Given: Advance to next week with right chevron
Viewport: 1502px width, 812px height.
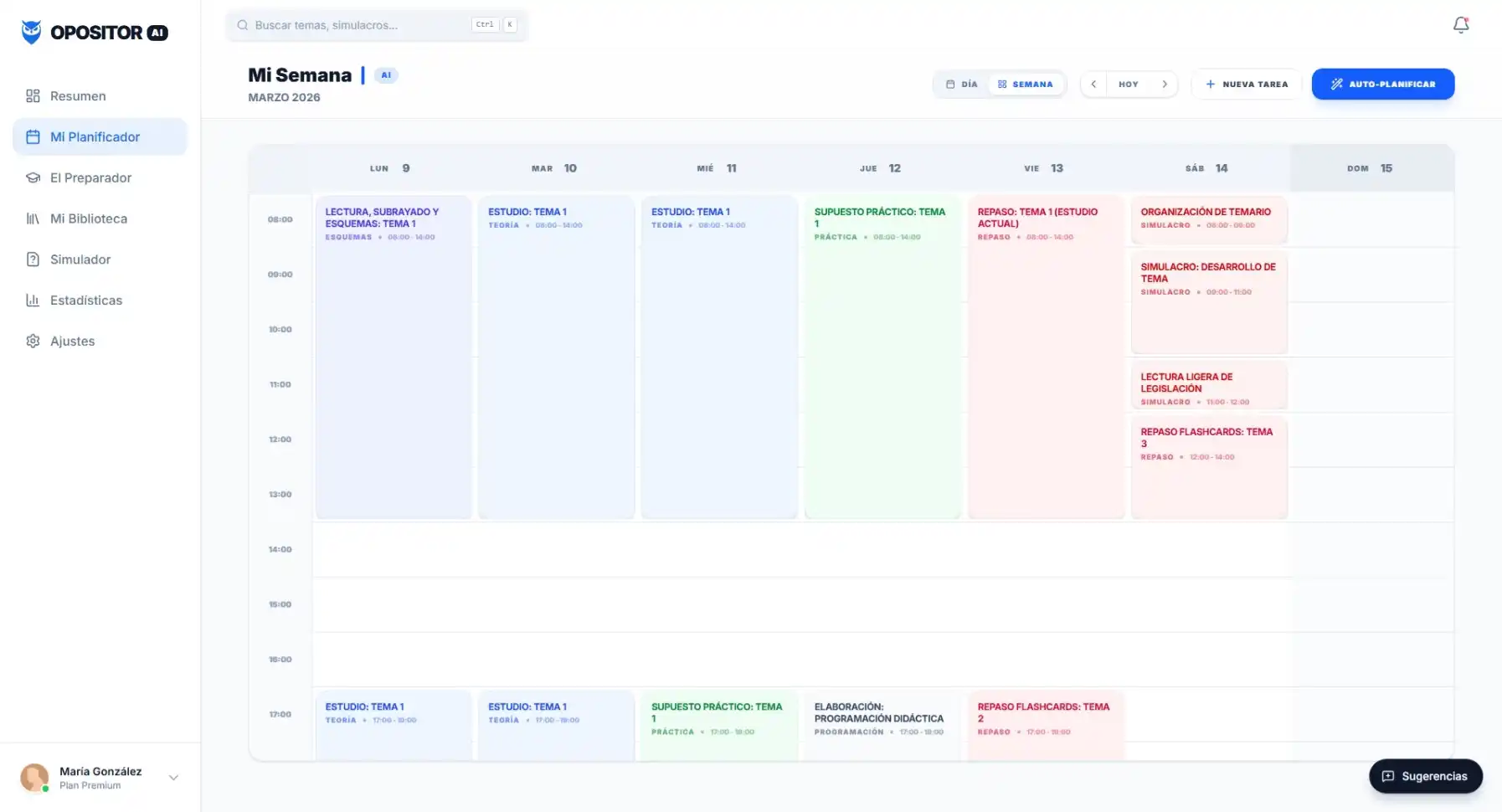Looking at the screenshot, I should click(1164, 85).
